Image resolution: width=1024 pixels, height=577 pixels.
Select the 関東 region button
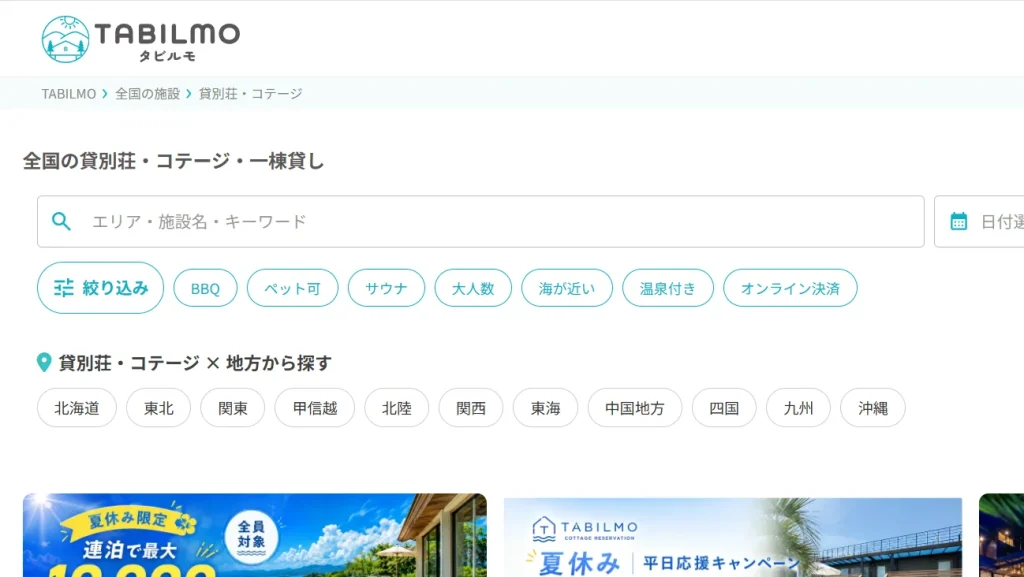233,408
